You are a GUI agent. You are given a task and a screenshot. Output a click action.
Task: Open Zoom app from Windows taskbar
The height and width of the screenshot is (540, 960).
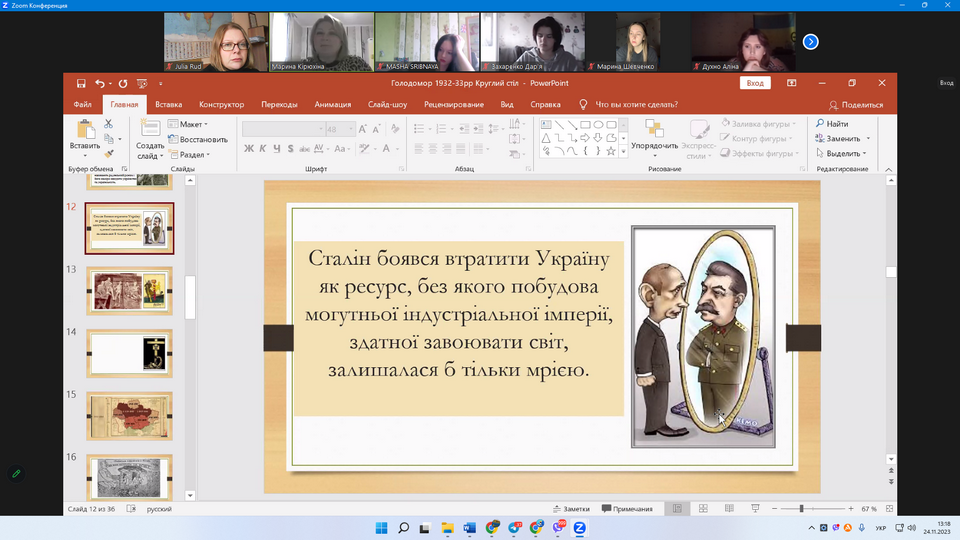click(579, 528)
